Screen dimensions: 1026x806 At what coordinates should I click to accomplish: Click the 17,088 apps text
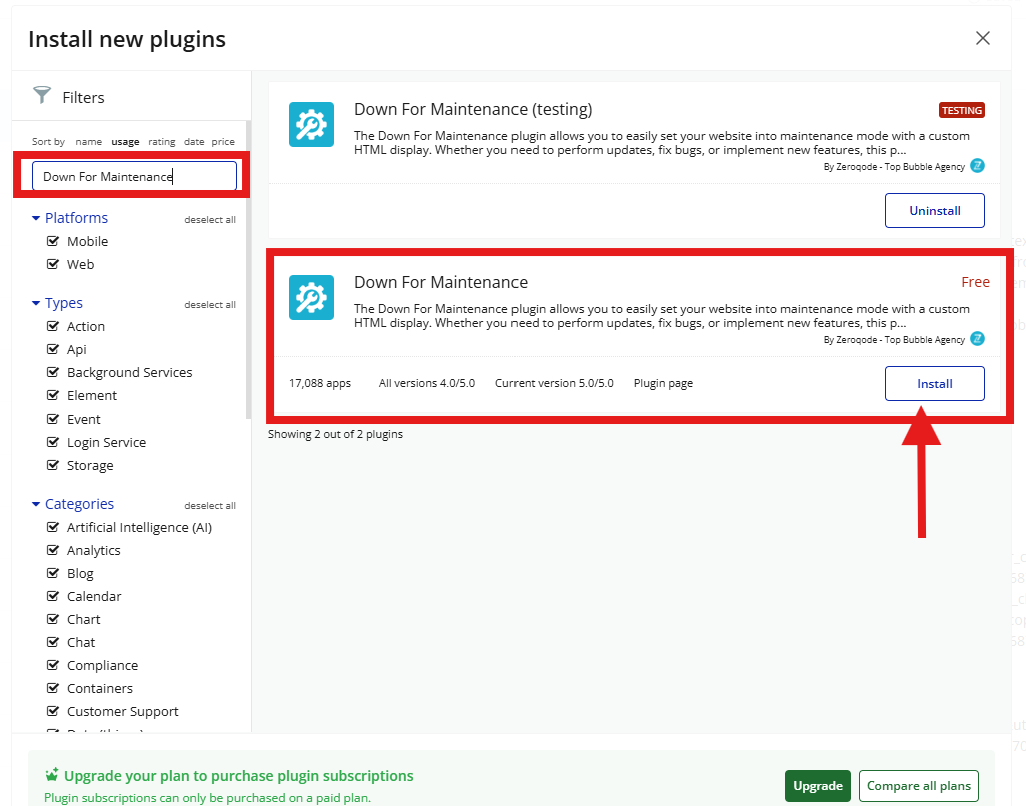320,383
